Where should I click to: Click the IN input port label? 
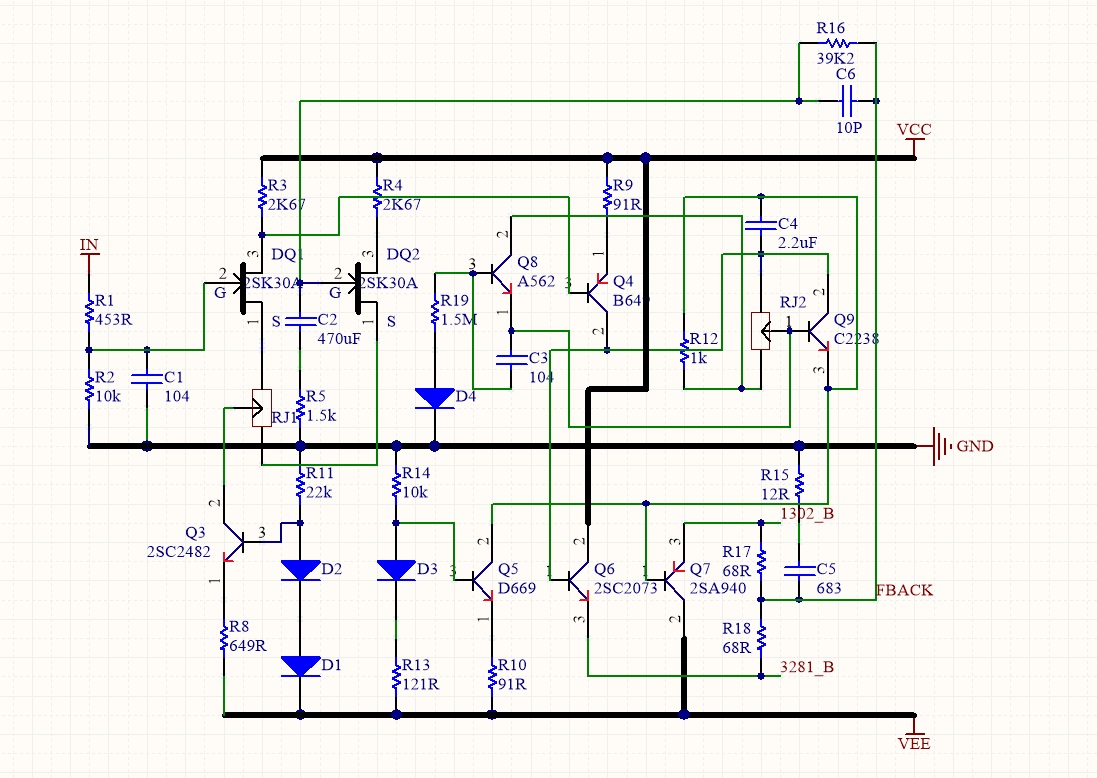pos(88,244)
